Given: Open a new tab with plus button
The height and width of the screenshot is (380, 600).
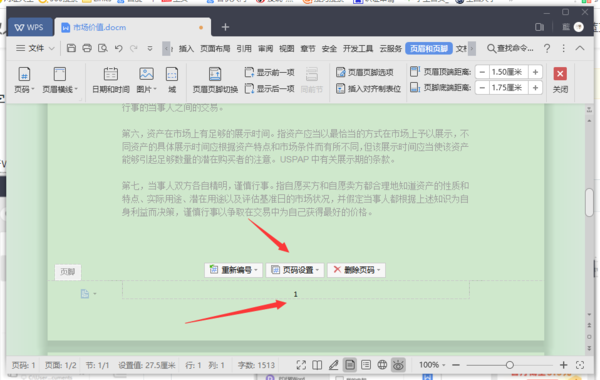Looking at the screenshot, I should 225,27.
